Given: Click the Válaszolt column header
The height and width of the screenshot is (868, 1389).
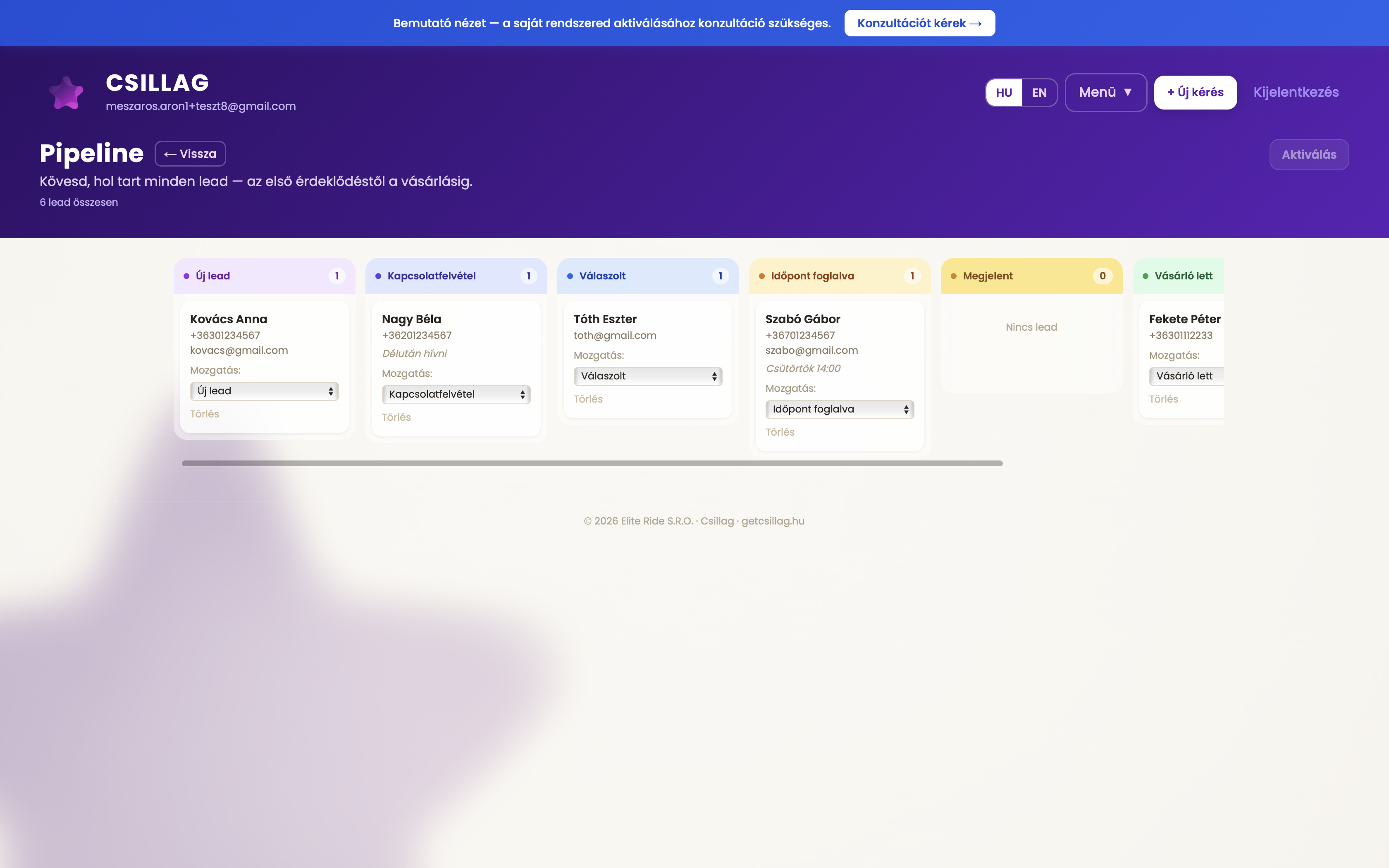Looking at the screenshot, I should point(648,276).
